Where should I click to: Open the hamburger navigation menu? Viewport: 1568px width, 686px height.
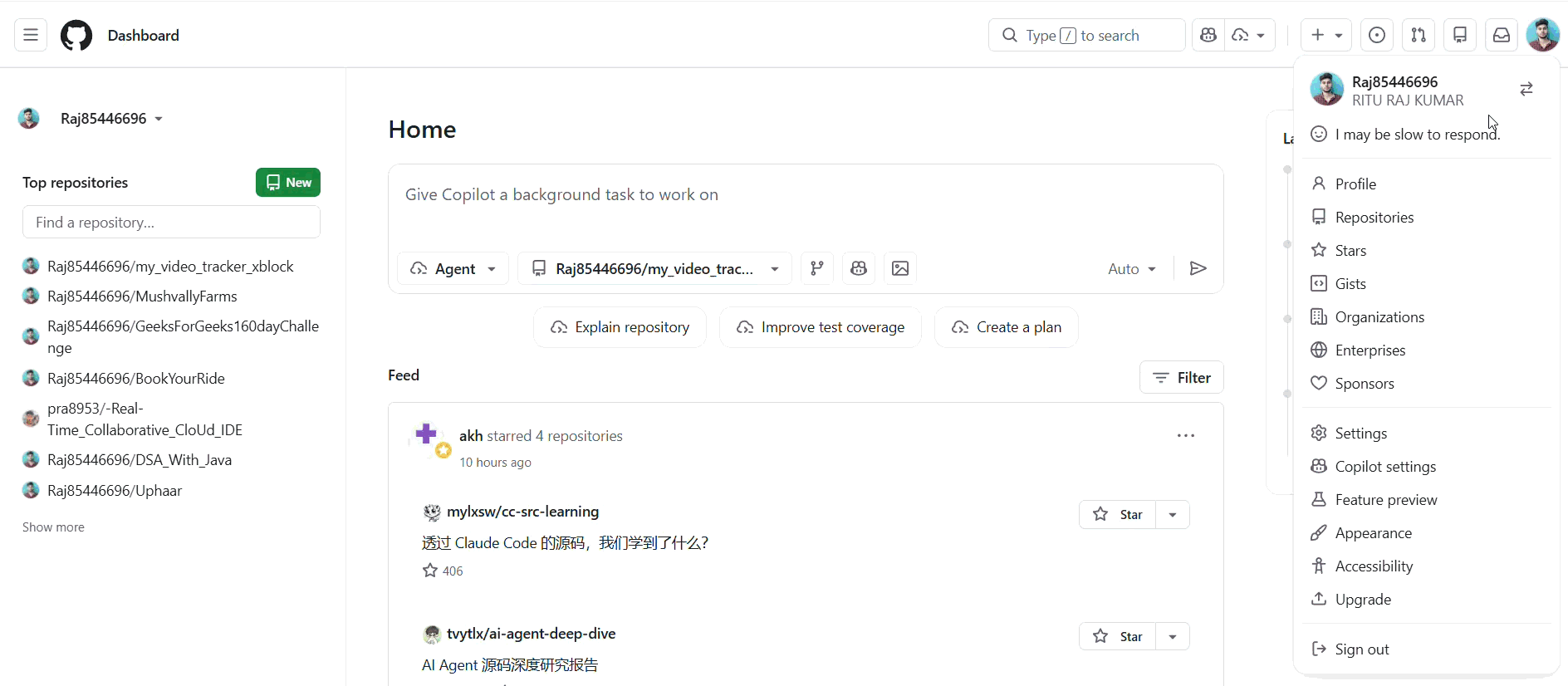point(31,35)
